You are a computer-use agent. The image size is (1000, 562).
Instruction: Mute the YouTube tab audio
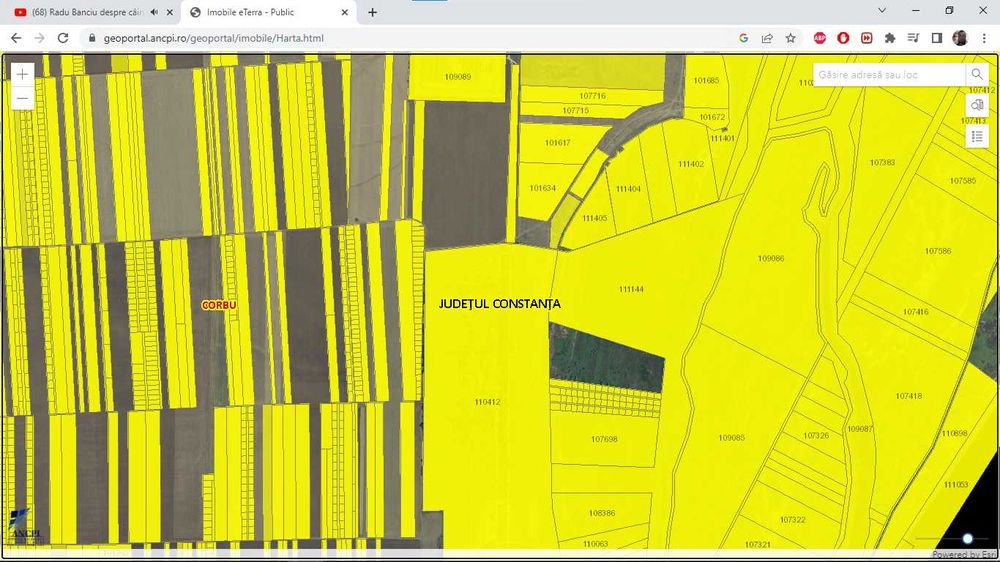(x=153, y=12)
